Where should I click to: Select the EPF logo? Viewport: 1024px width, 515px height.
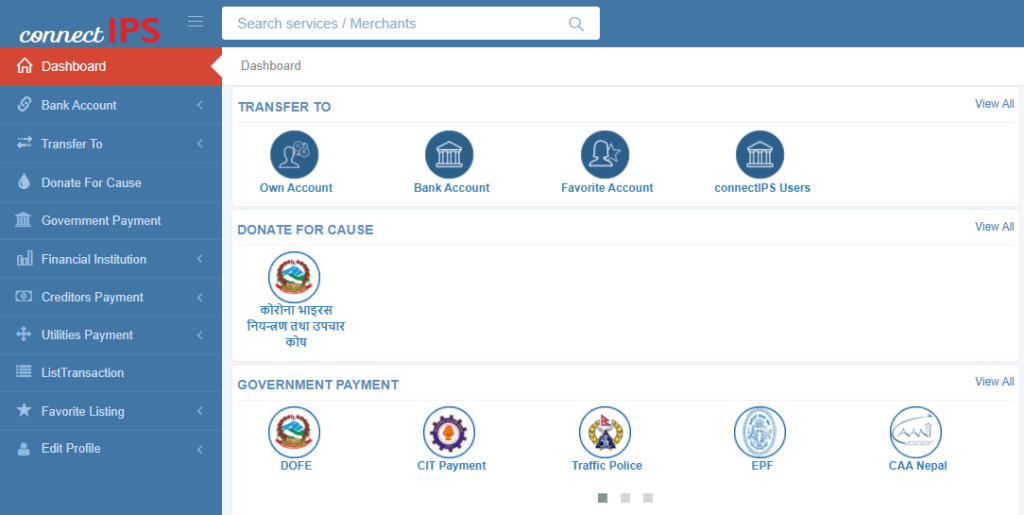point(760,432)
